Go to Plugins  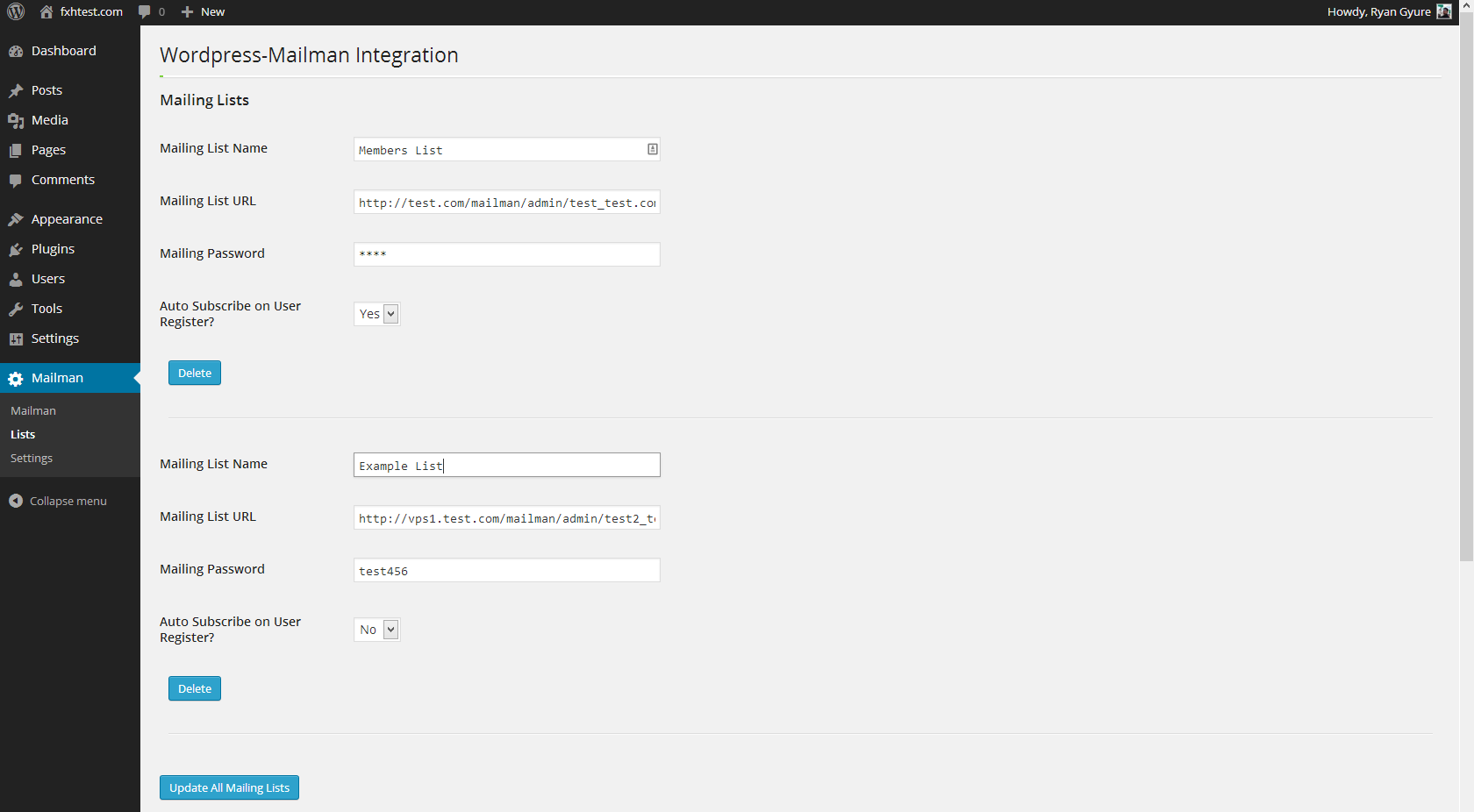[x=70, y=249]
